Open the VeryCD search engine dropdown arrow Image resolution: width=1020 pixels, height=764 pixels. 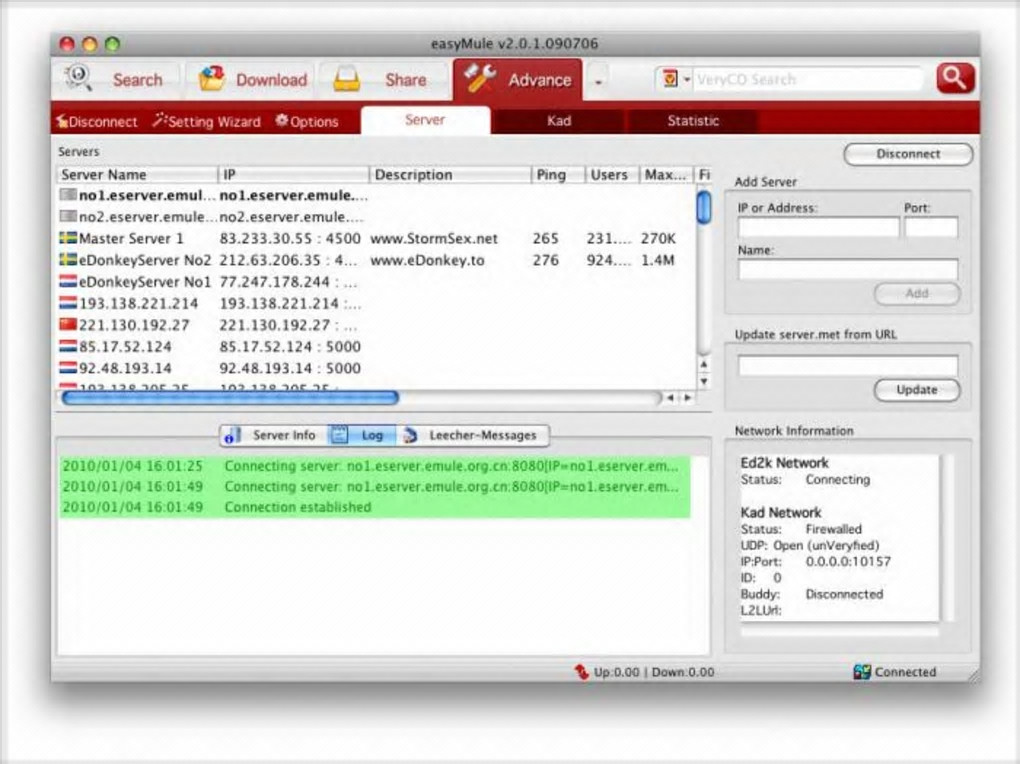point(687,80)
